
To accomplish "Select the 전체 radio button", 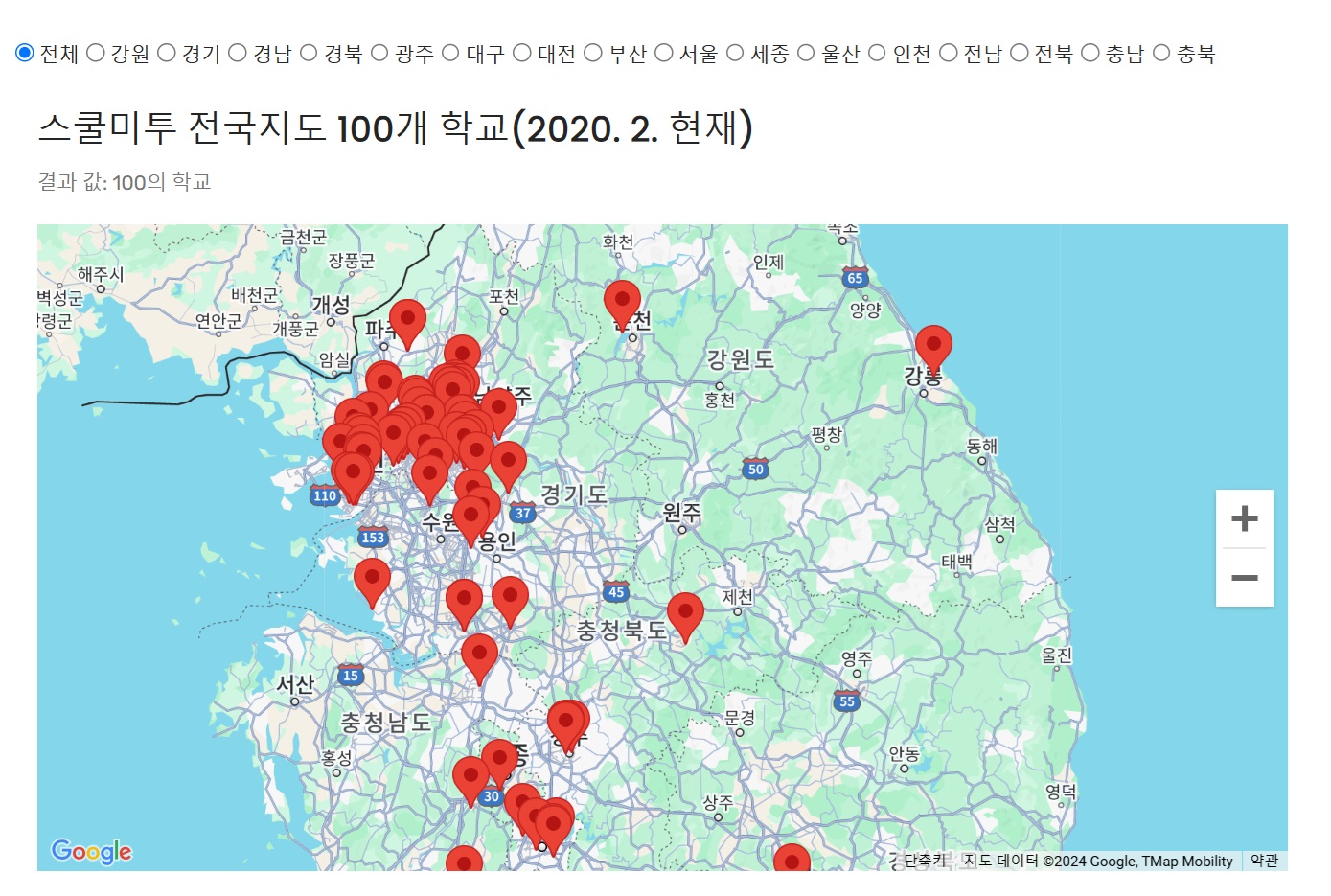I will click(25, 53).
